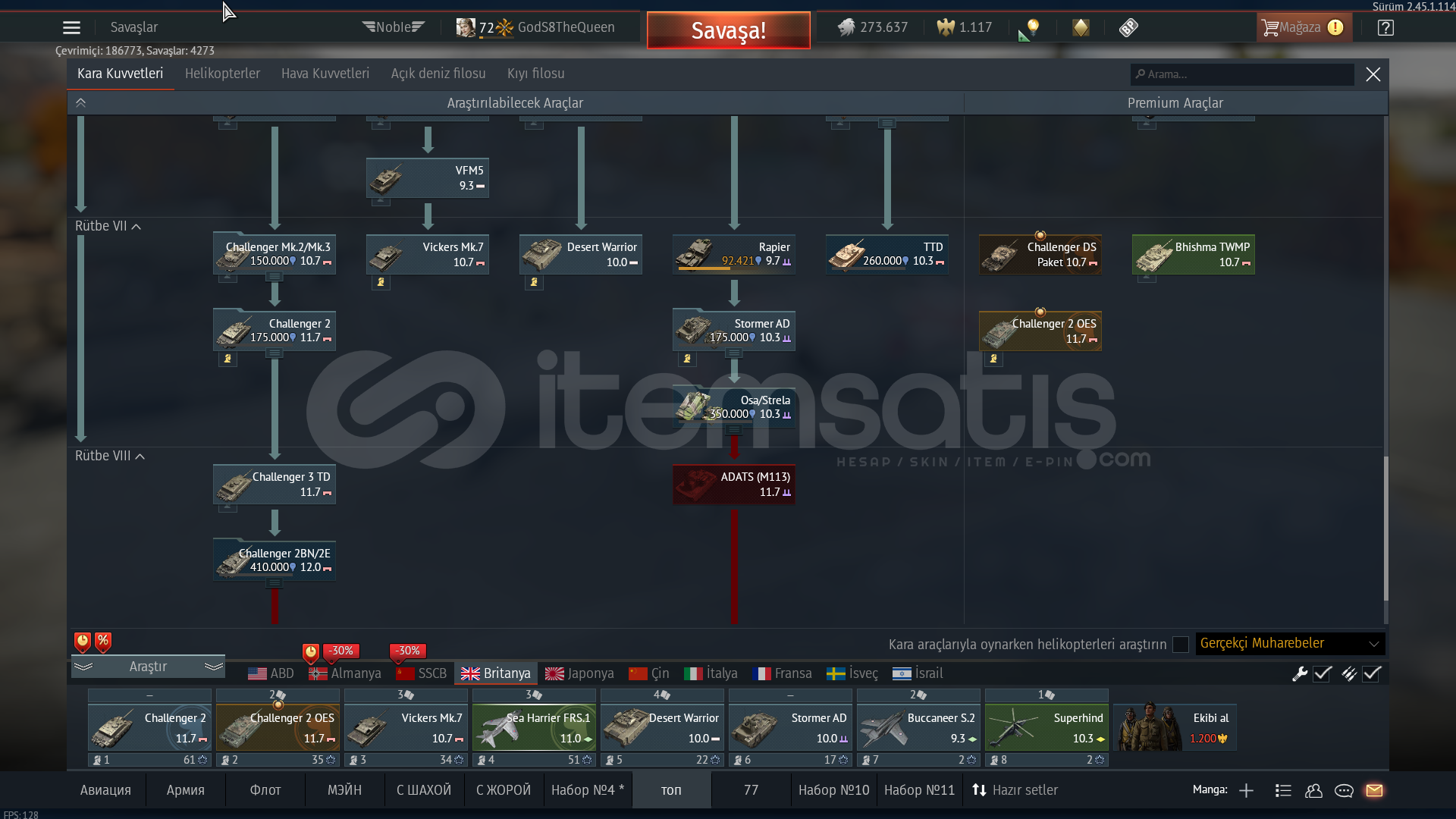Open the help question mark icon
The height and width of the screenshot is (819, 1456).
[x=1385, y=28]
